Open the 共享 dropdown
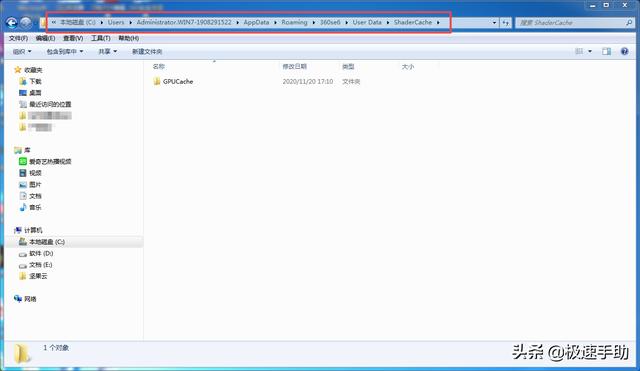 [108, 51]
